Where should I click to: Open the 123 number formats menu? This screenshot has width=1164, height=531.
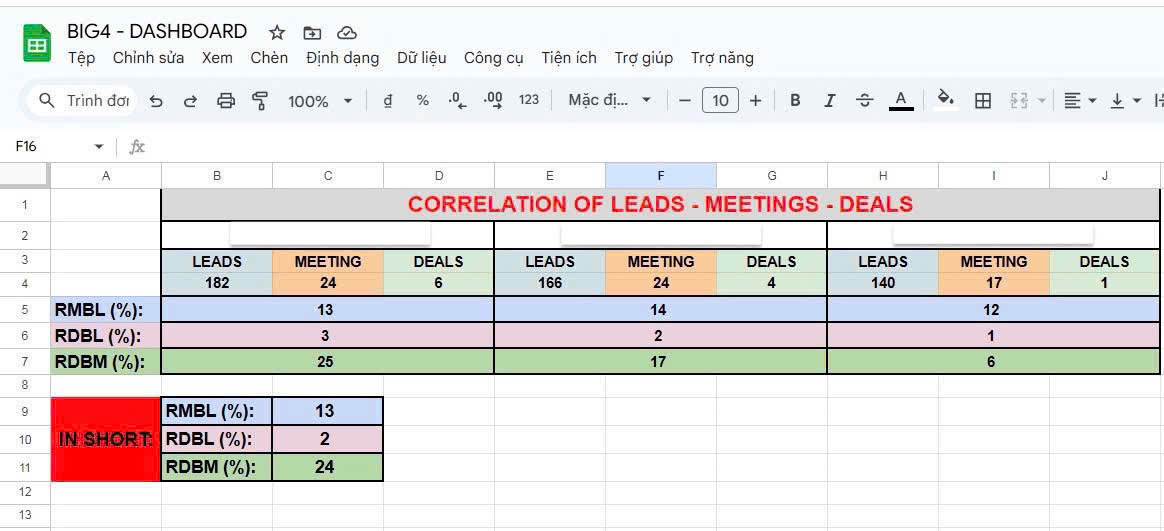(529, 100)
